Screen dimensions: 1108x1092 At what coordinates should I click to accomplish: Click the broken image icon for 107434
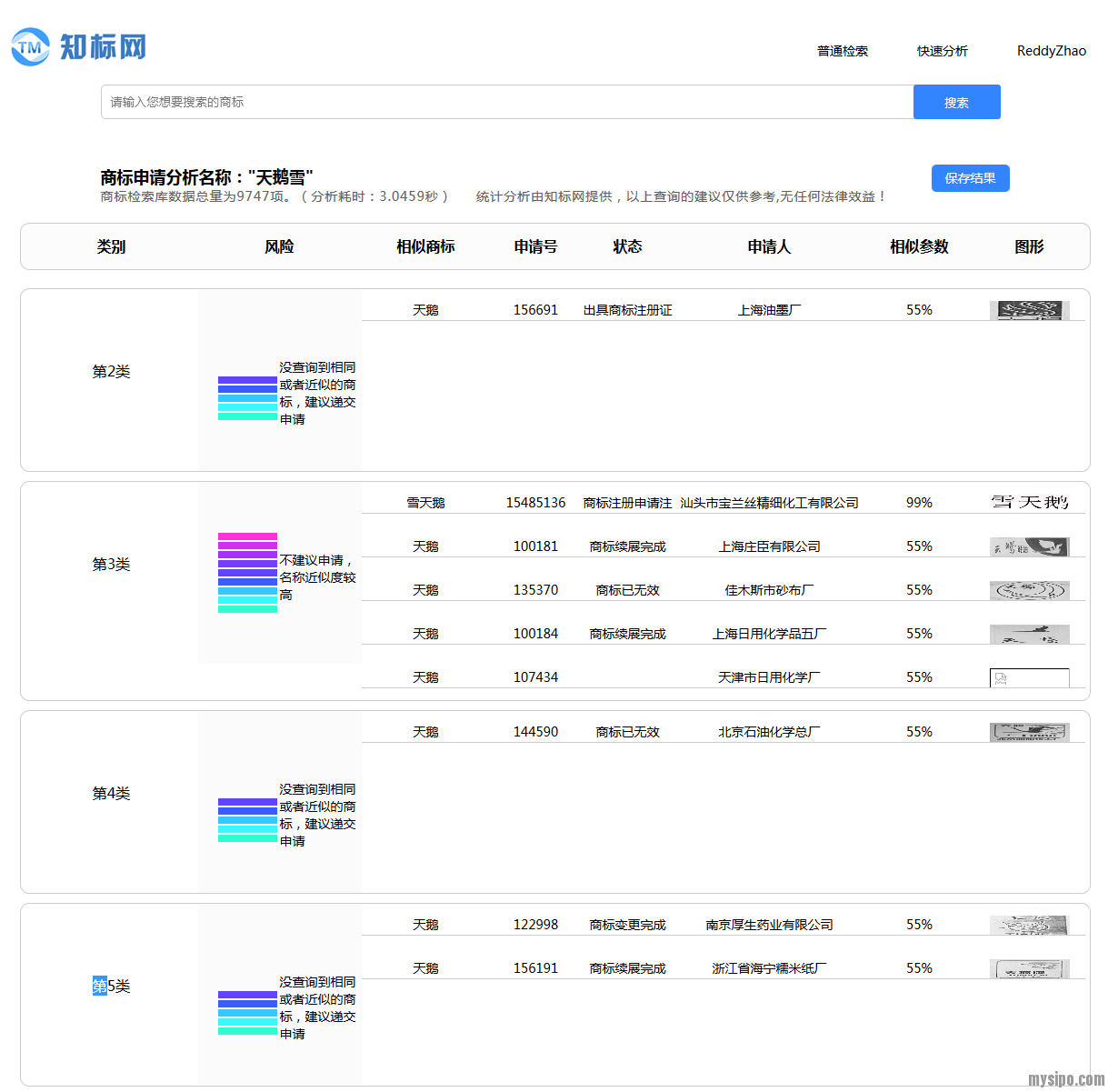1001,678
